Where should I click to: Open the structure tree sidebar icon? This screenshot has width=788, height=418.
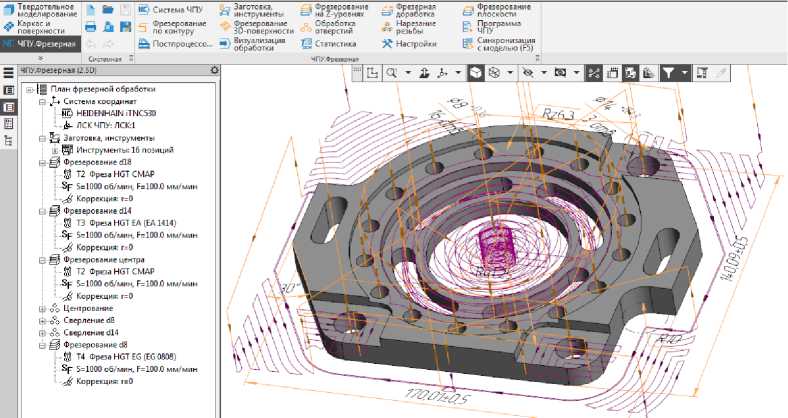coord(9,140)
